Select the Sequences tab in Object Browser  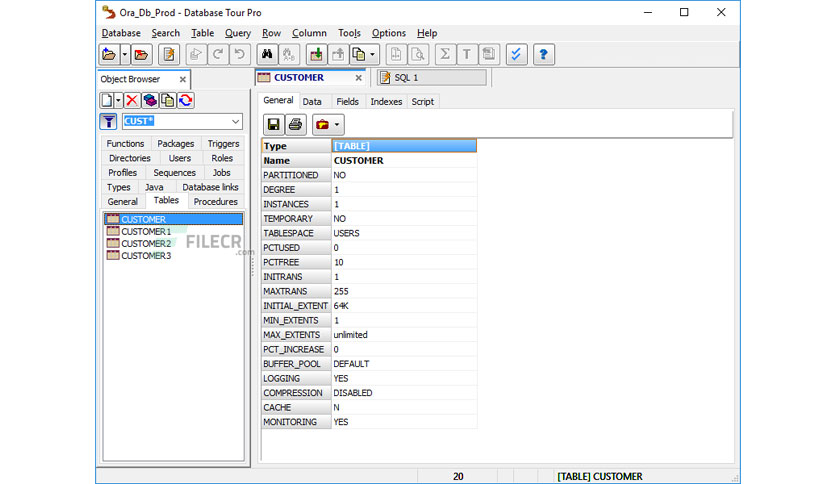pos(174,173)
